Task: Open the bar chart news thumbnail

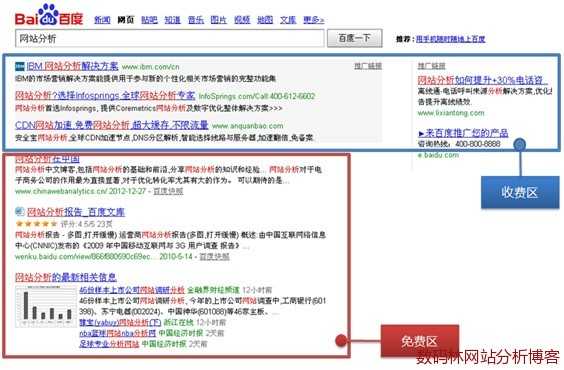Action: 46,306
